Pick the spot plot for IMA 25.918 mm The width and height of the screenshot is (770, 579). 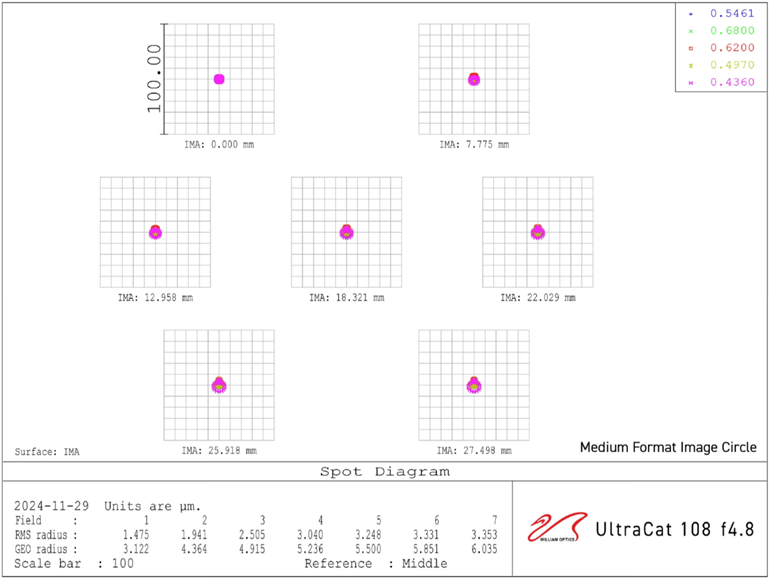tap(219, 384)
